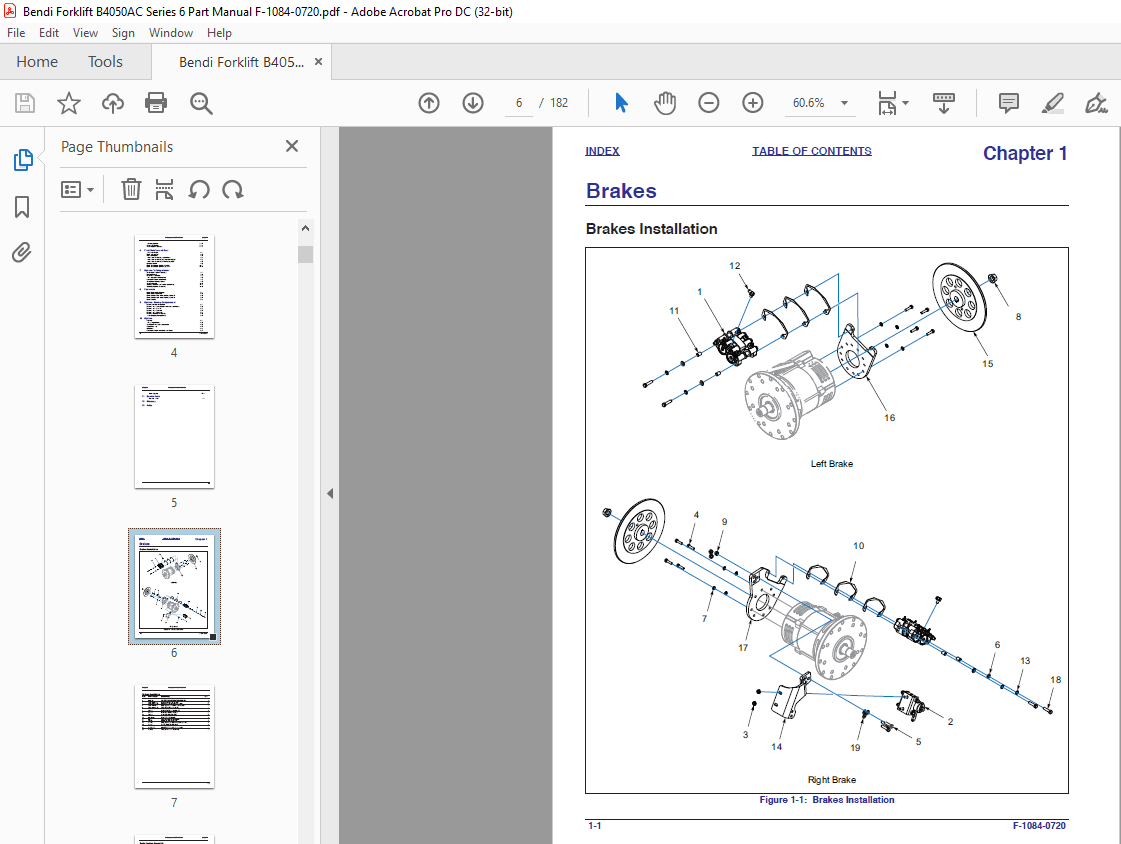The image size is (1121, 844).
Task: Choose the Selection arrow tool
Action: (621, 103)
